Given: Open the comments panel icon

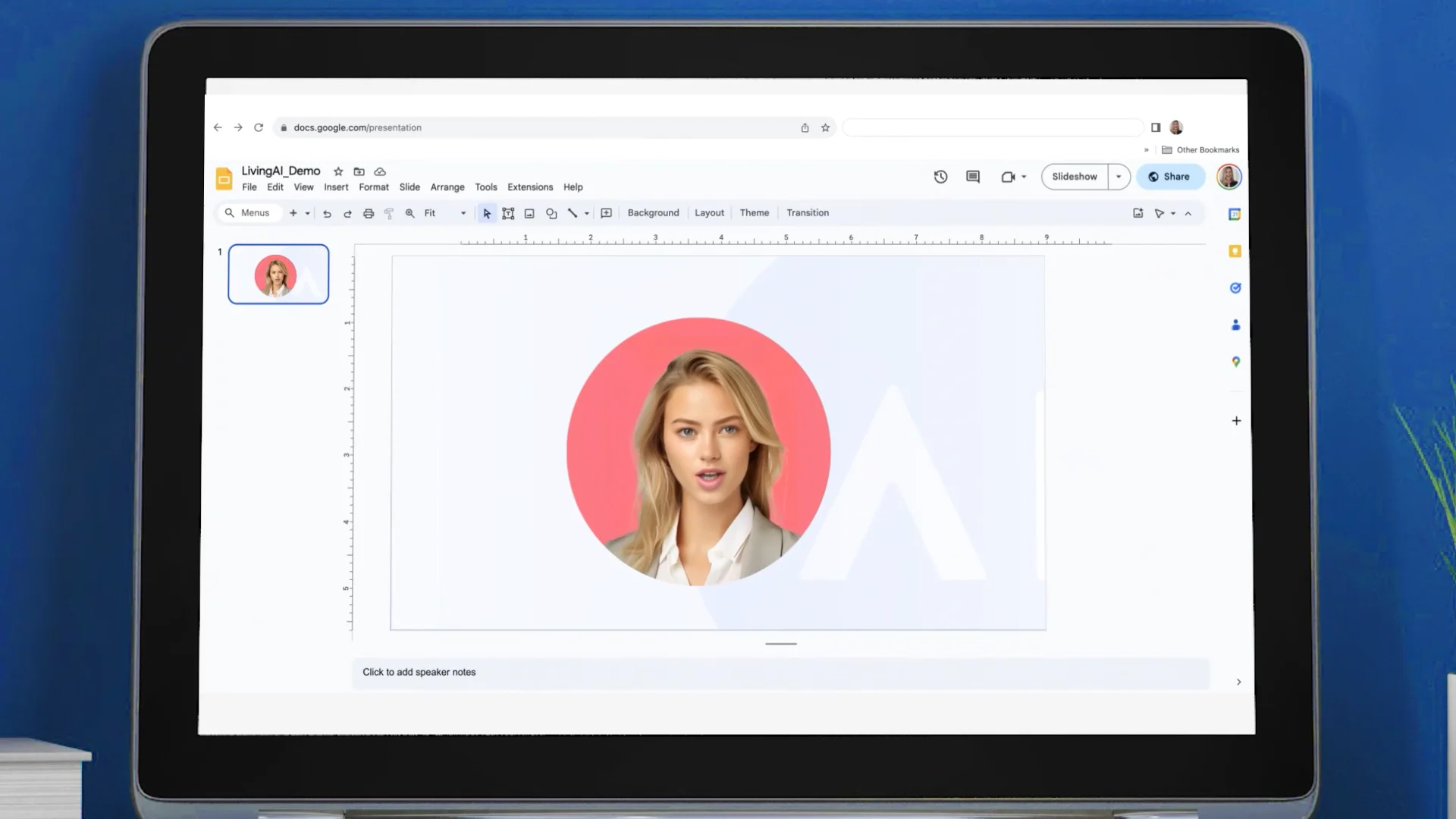Looking at the screenshot, I should click(x=973, y=177).
